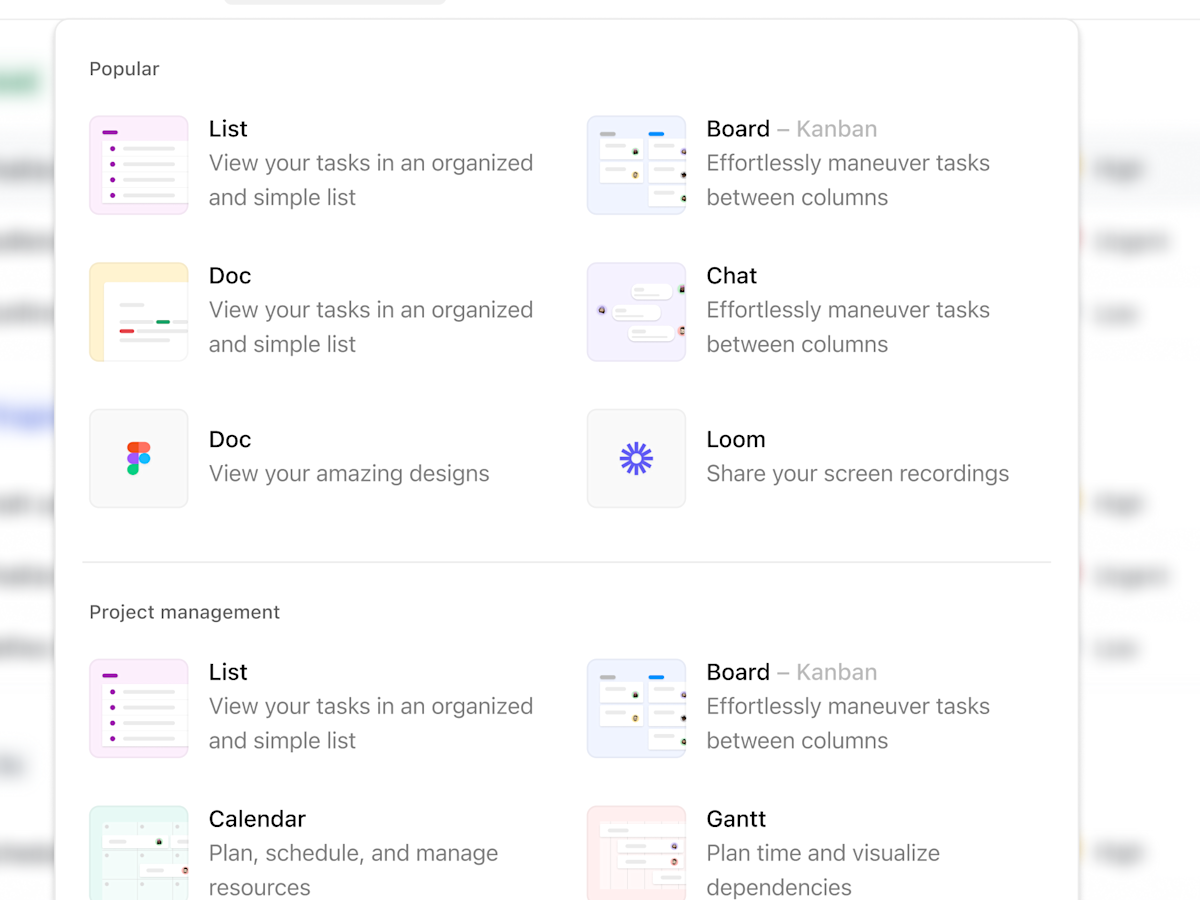Click the yellow Doc view icon

tap(138, 311)
